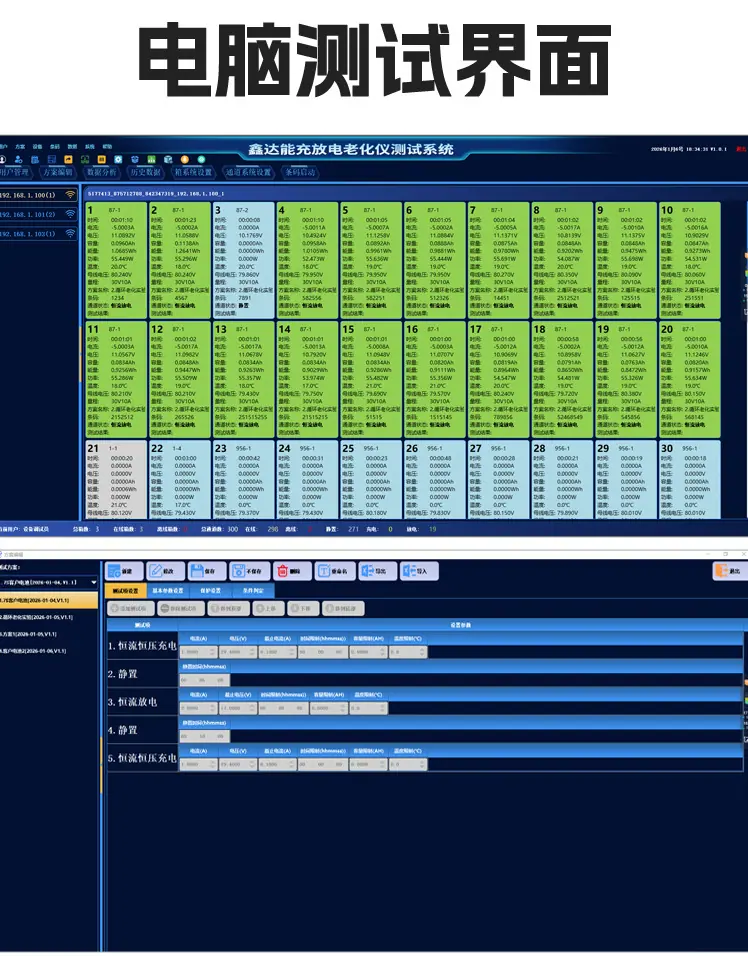This screenshot has height=956, width=748.
Task: Select light-blue channel 30 tile
Action: point(689,480)
